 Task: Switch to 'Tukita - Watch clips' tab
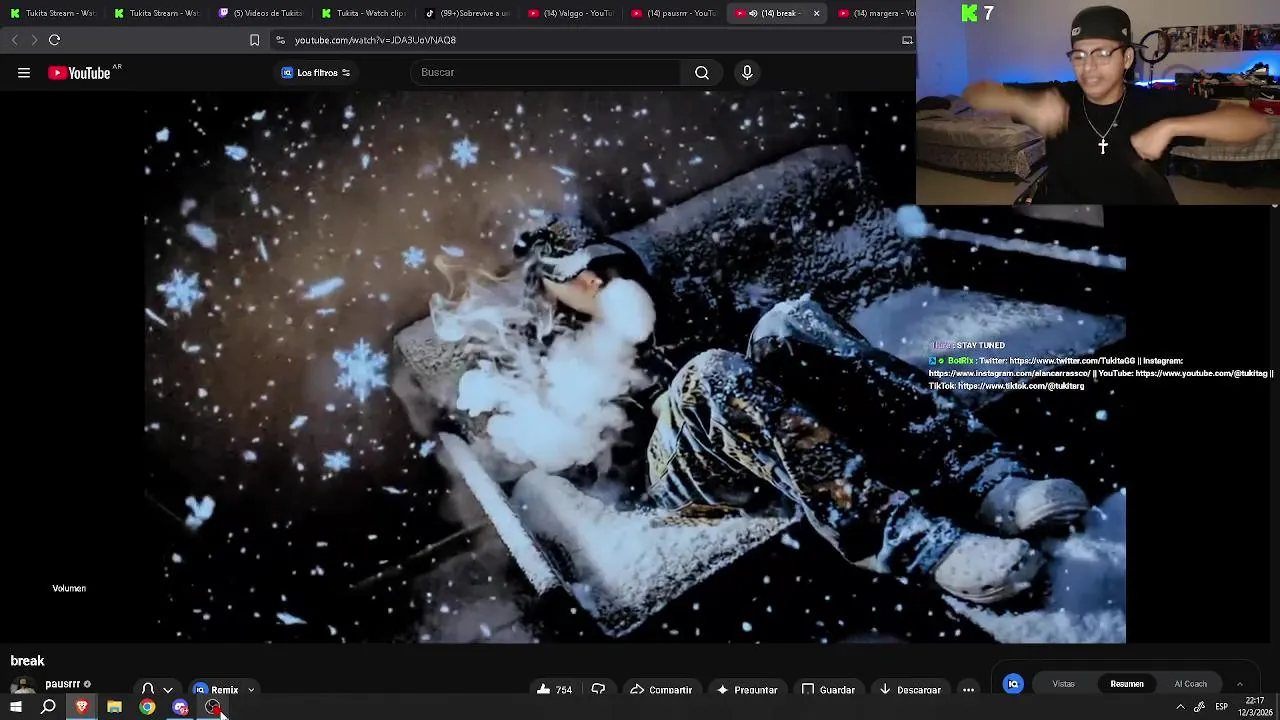[x=363, y=13]
